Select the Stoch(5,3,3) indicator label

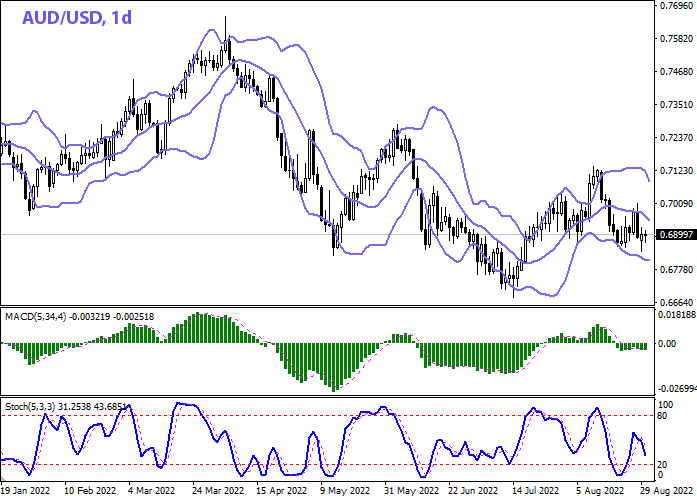point(27,408)
